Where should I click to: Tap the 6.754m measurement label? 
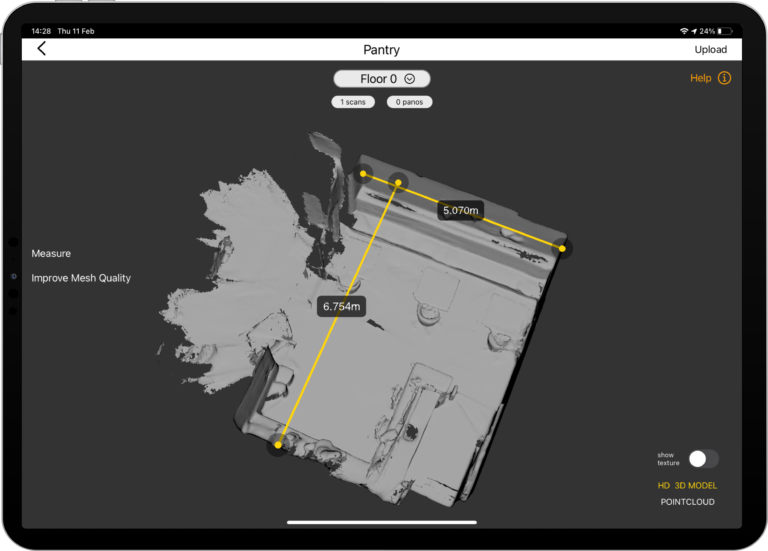click(341, 307)
